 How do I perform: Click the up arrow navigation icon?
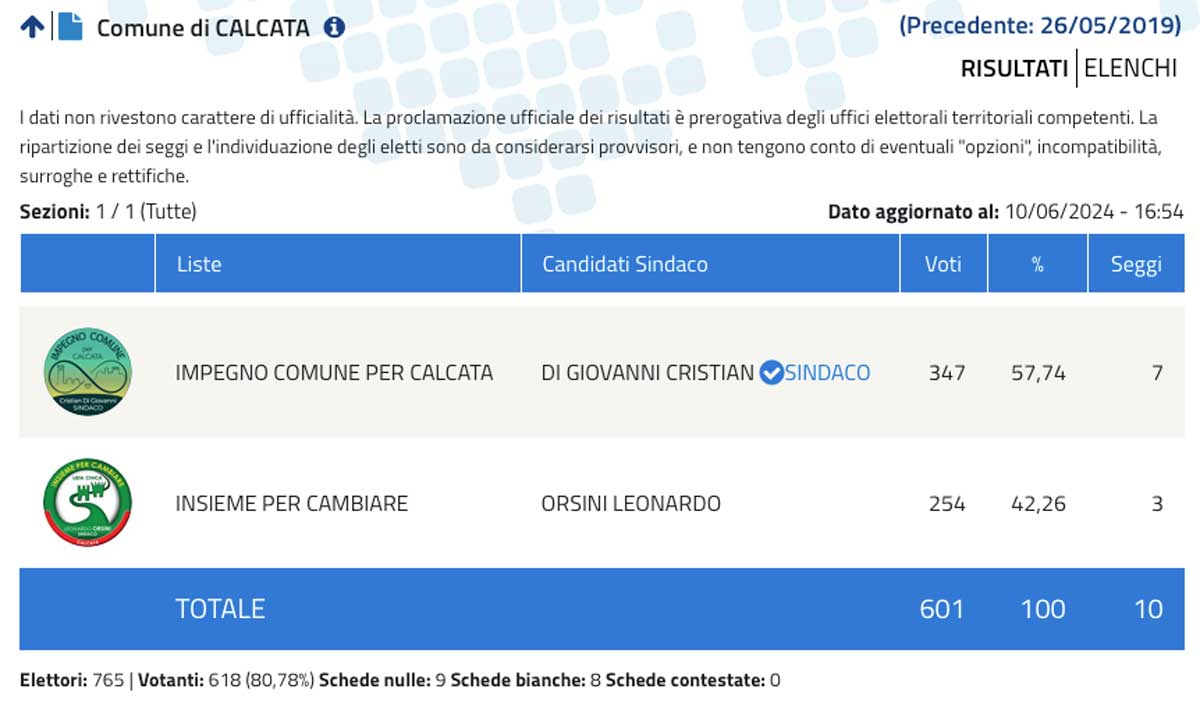[32, 28]
